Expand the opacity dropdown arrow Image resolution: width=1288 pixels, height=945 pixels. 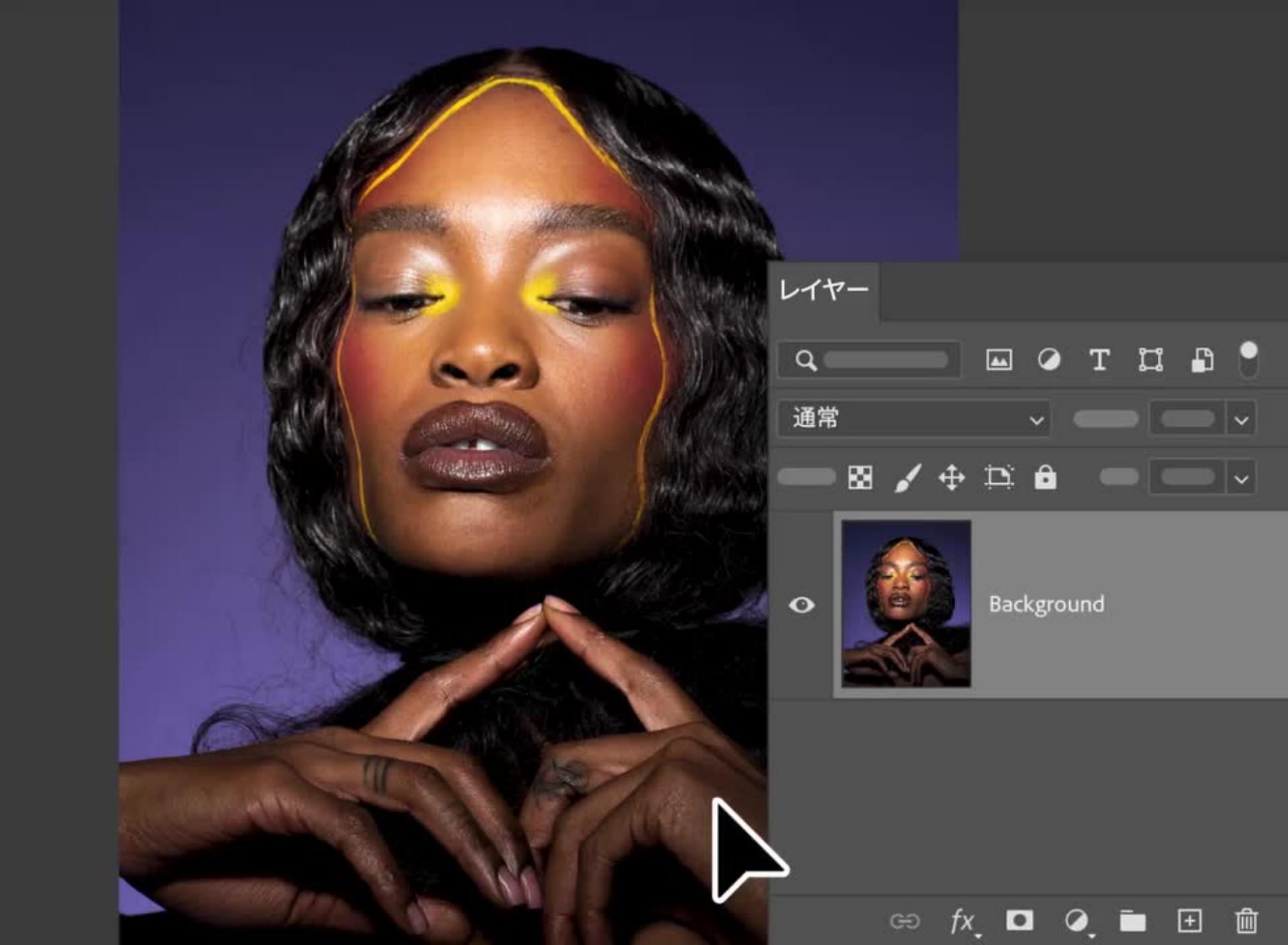pyautogui.click(x=1241, y=420)
